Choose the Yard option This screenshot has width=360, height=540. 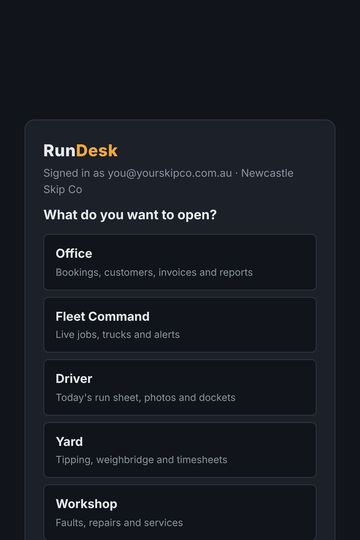click(180, 450)
